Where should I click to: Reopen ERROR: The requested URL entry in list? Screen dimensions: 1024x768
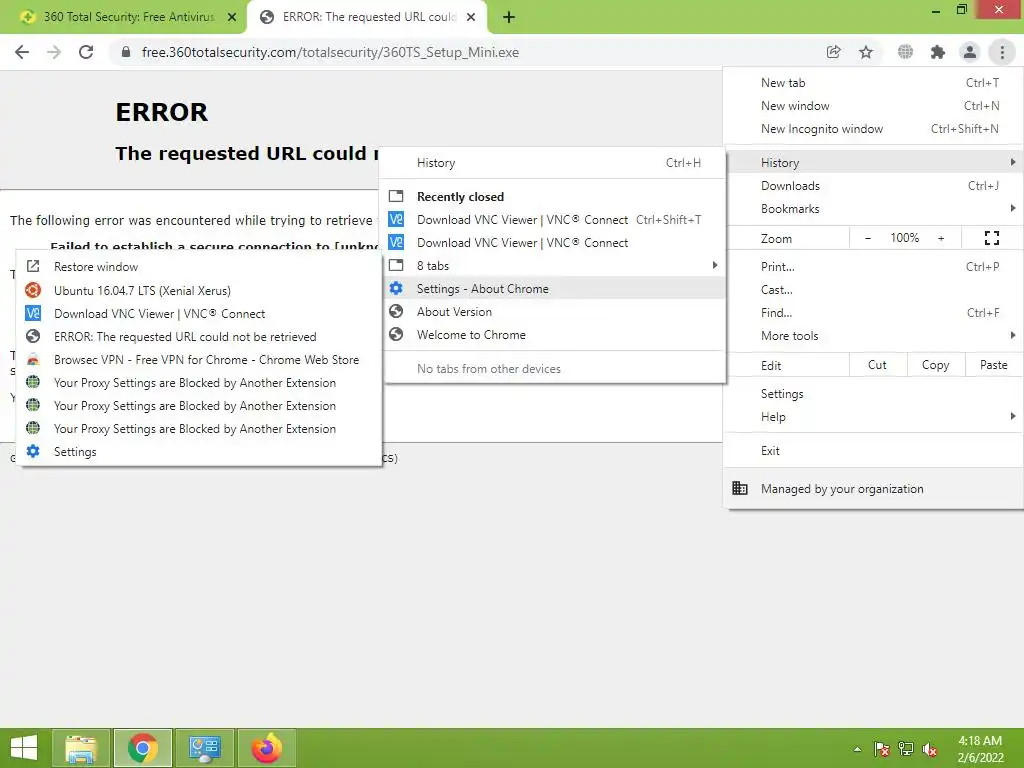[x=199, y=336]
